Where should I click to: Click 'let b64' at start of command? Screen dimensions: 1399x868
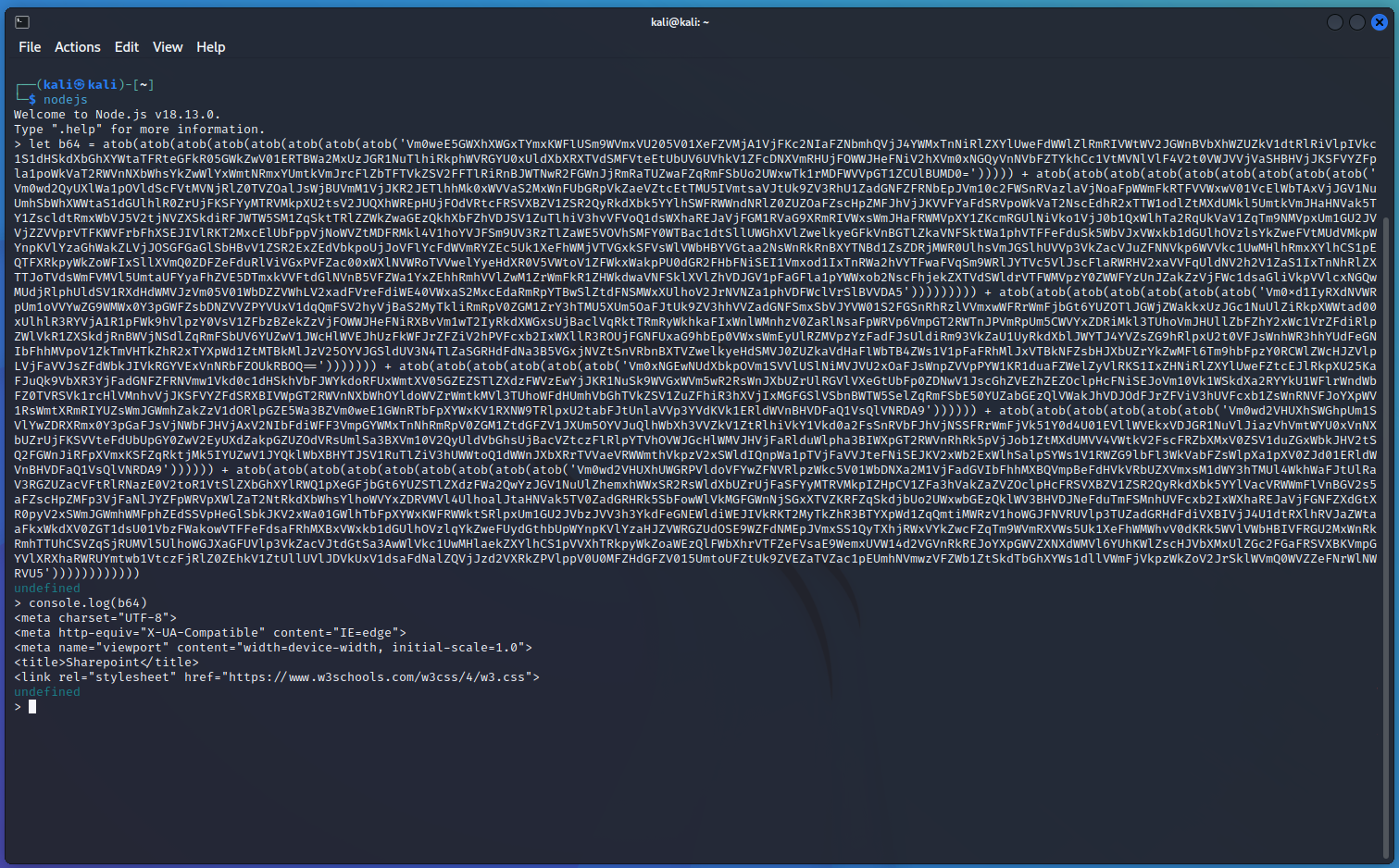(x=55, y=144)
